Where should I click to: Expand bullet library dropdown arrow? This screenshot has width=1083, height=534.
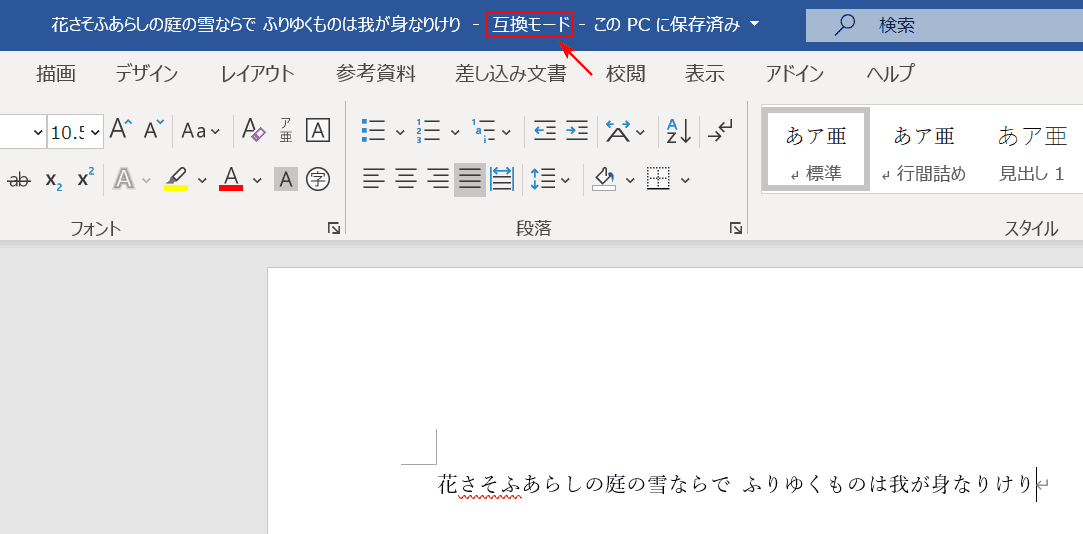point(400,131)
